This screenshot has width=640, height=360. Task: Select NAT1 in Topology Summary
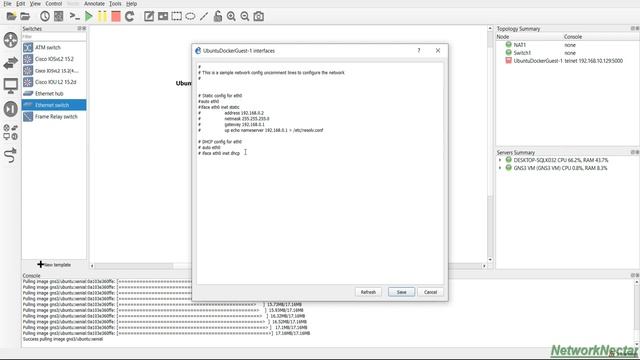tap(520, 45)
